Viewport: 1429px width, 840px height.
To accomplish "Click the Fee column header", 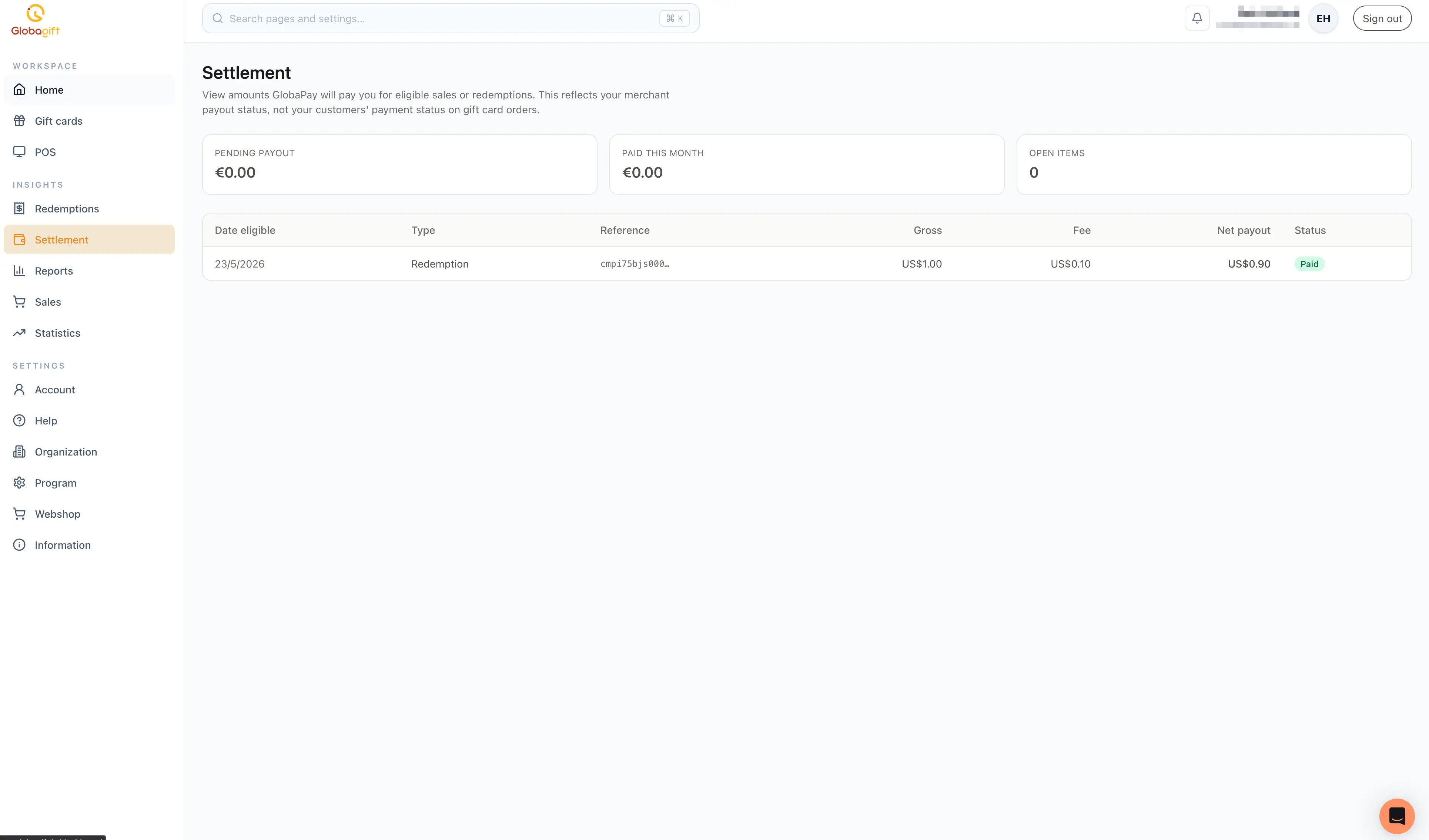I will tap(1081, 230).
